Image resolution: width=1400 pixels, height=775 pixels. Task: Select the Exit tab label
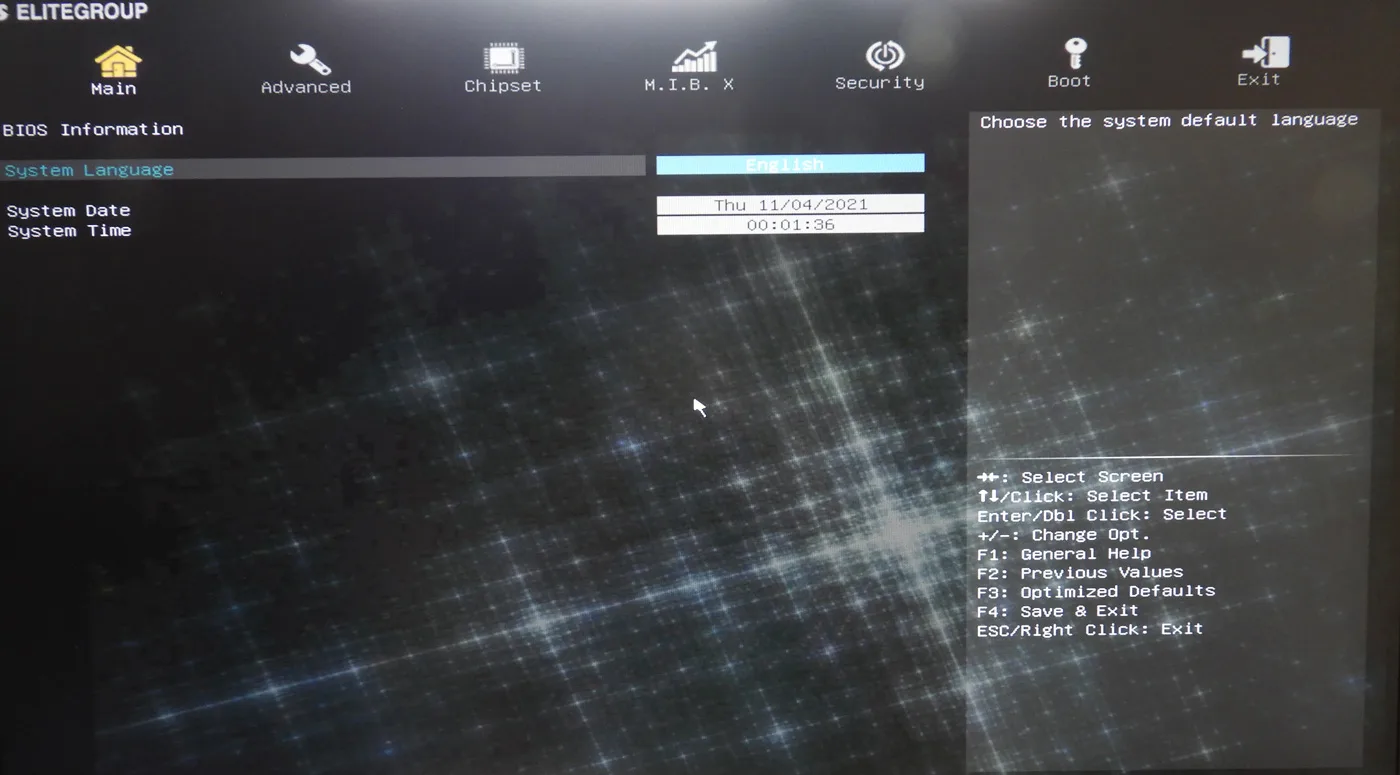click(x=1259, y=79)
